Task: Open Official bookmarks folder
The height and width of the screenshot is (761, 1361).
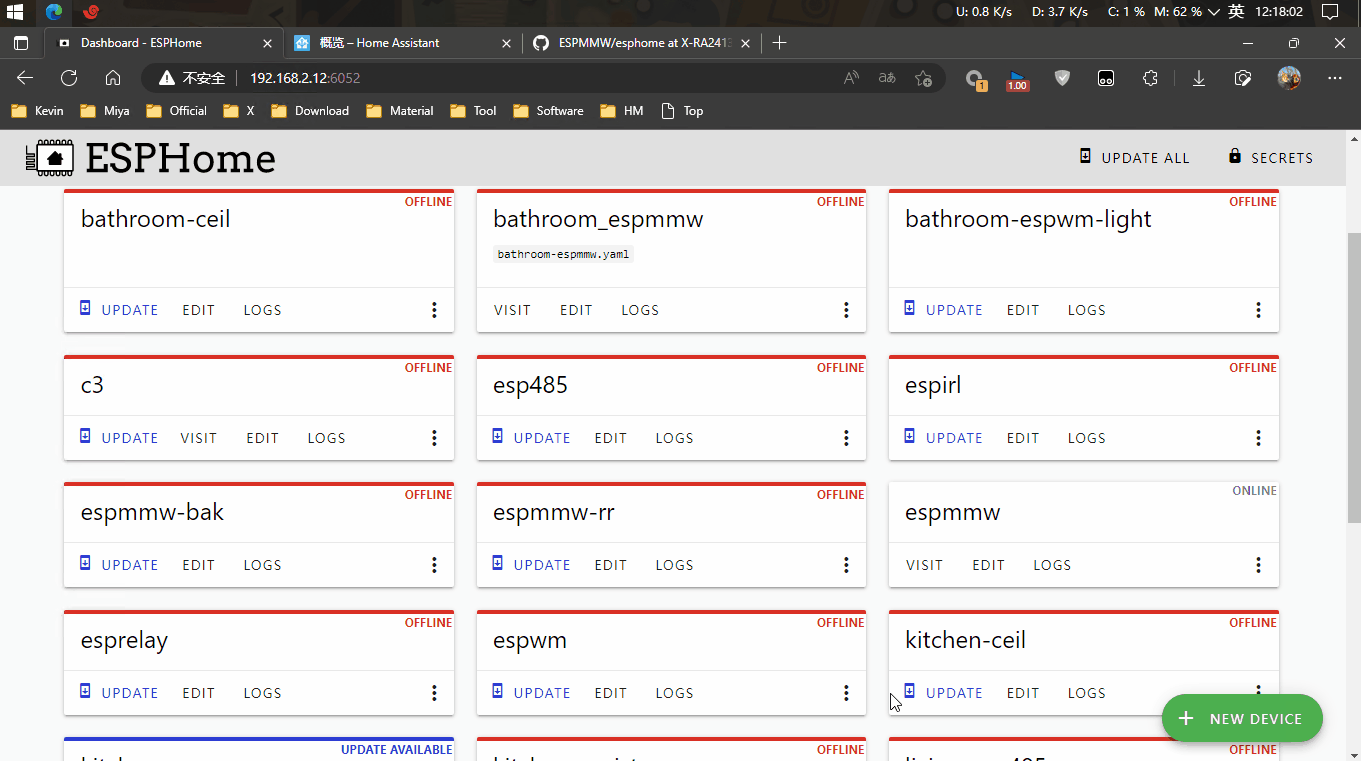Action: 176,111
